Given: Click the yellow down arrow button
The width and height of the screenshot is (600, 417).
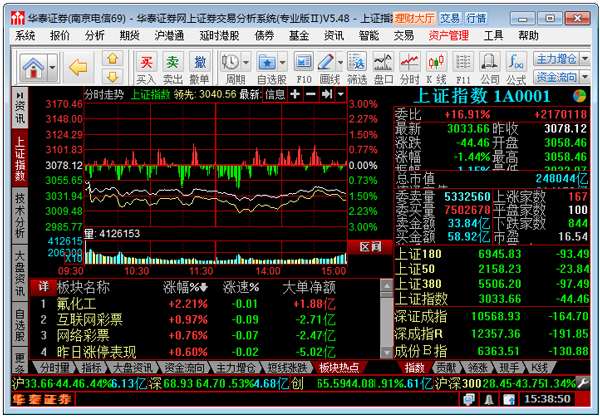Looking at the screenshot, I should [x=112, y=77].
